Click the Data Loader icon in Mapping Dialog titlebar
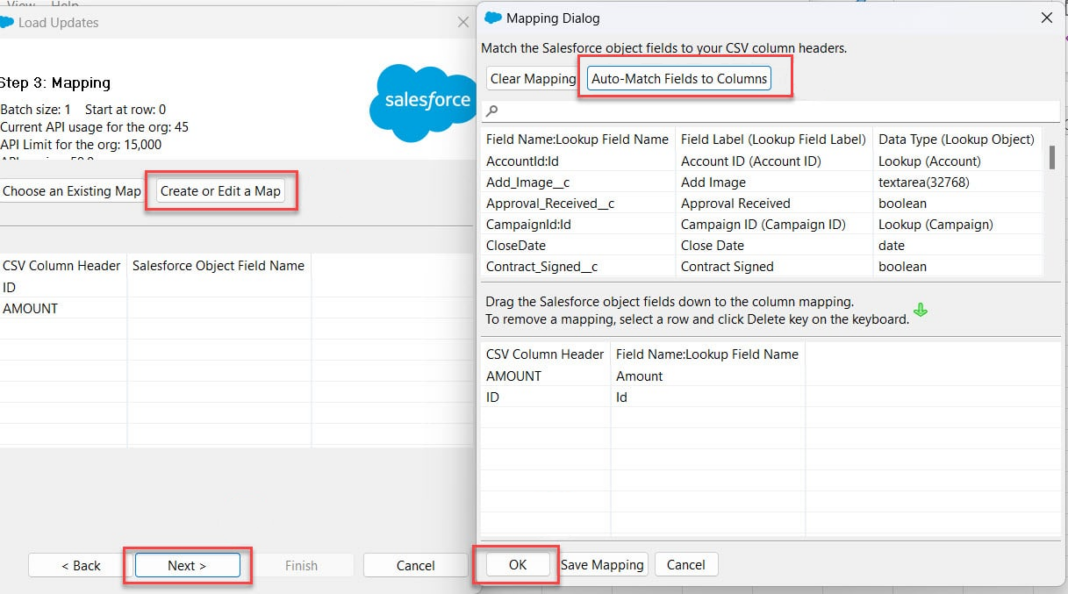Screen dimensions: 1068x594 pos(491,17)
